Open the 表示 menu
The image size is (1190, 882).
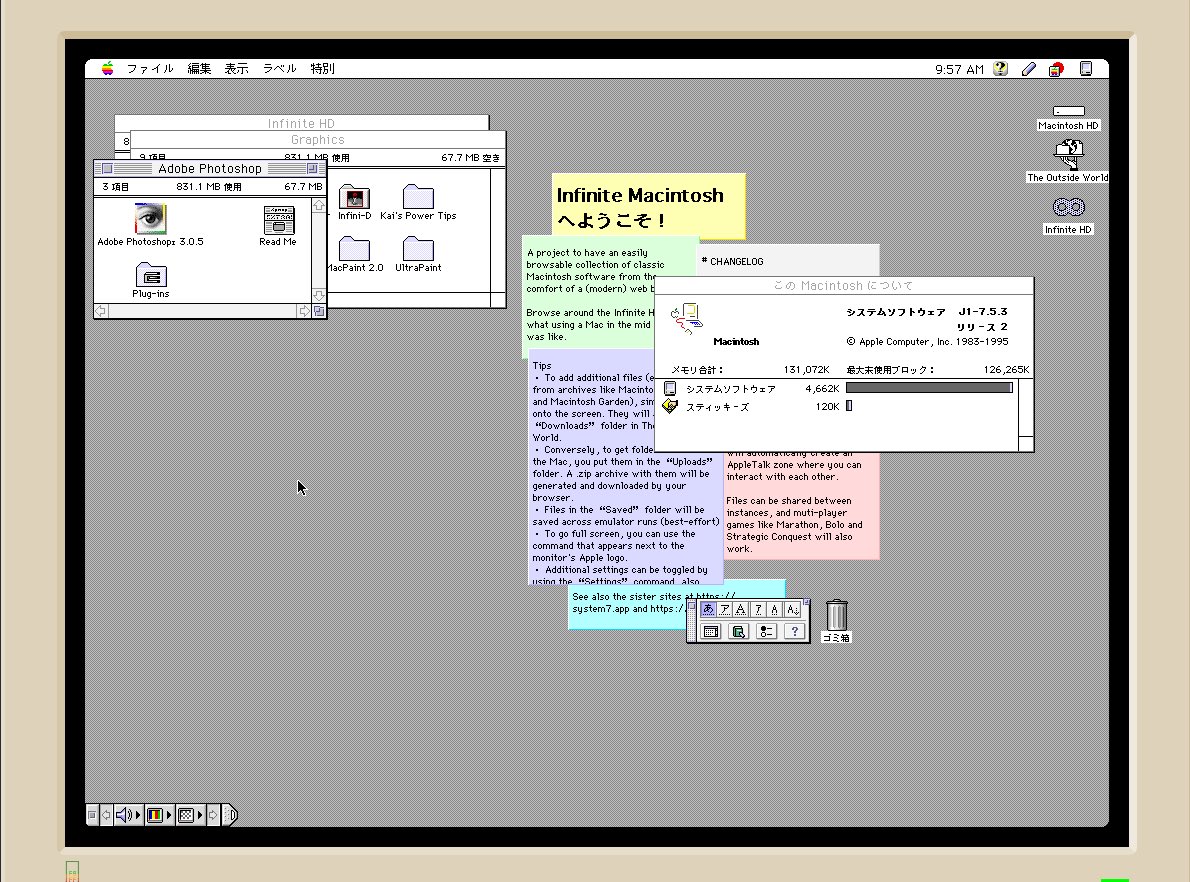pos(236,68)
